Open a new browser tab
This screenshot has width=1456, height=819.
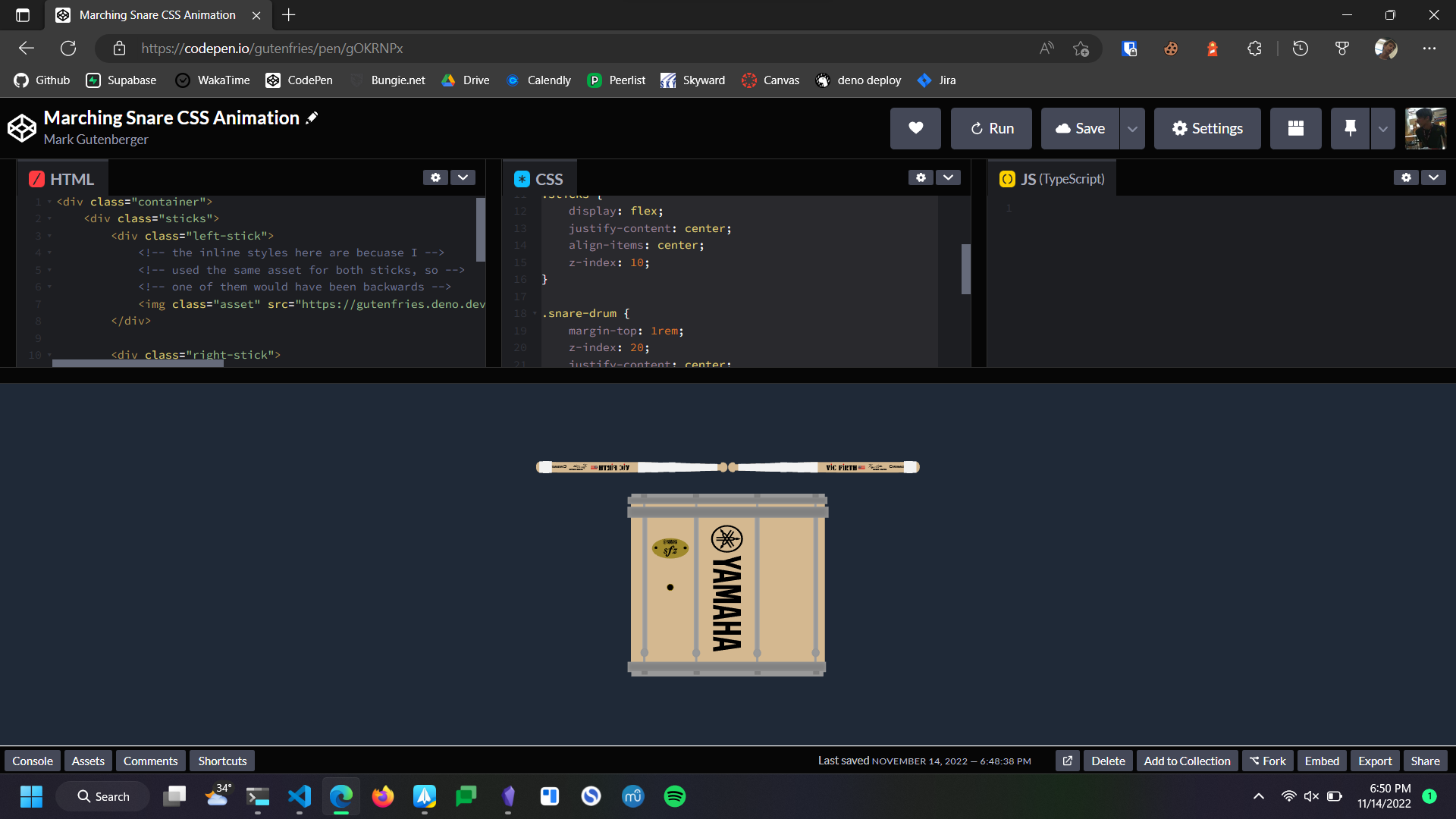[x=288, y=15]
